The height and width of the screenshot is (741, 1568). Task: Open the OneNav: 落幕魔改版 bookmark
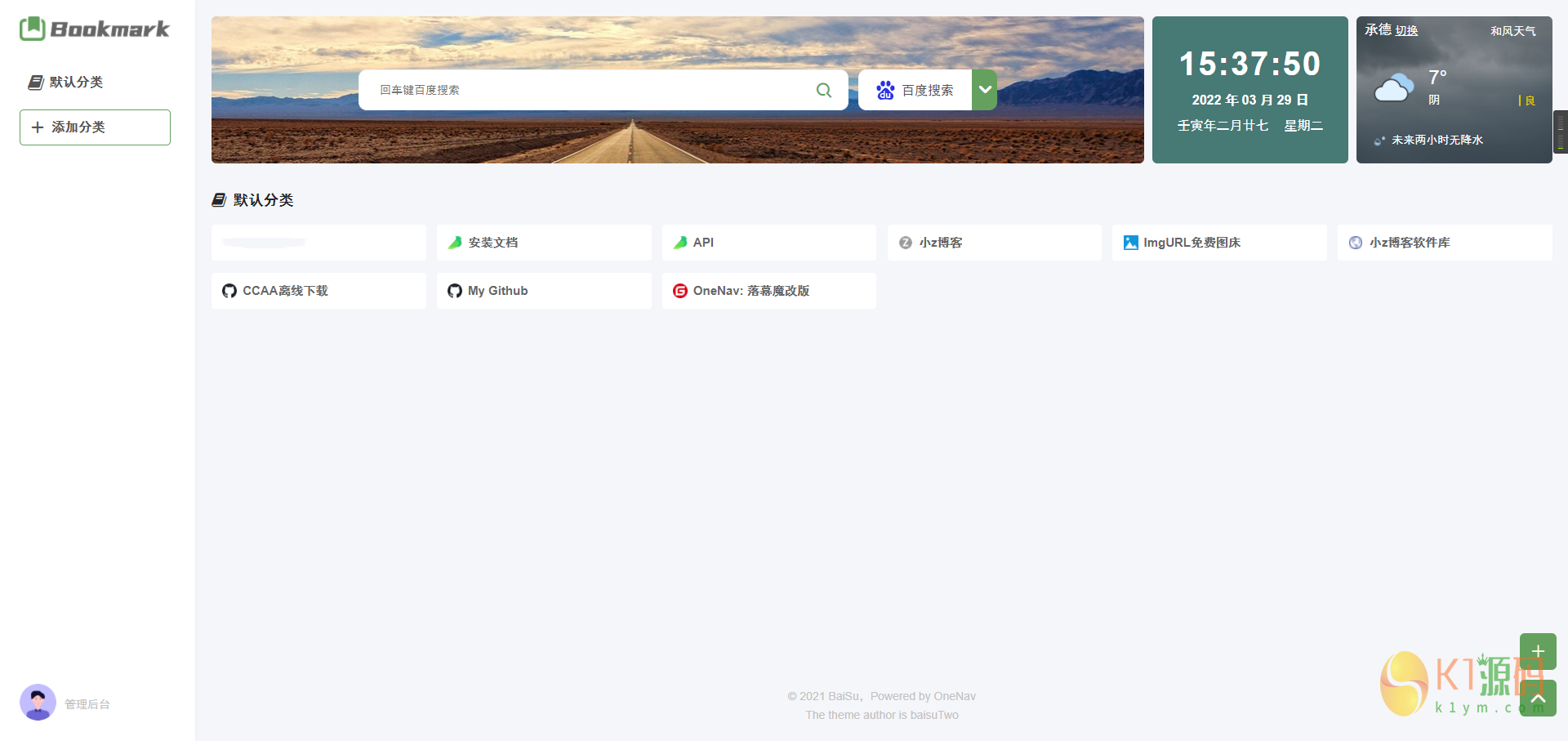pyautogui.click(x=769, y=291)
